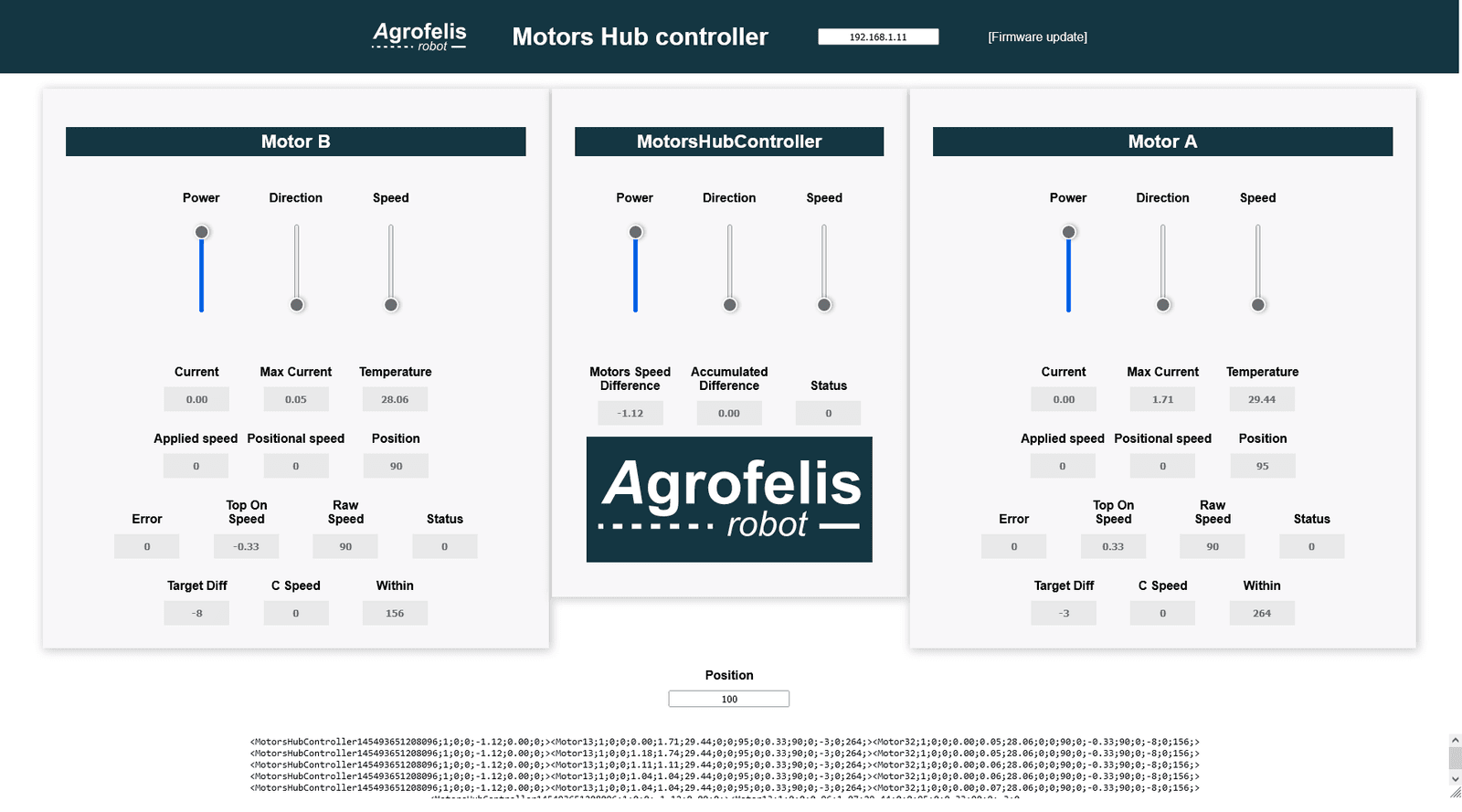Click Motors Speed Difference value -1.12
The width and height of the screenshot is (1462, 812).
630,413
